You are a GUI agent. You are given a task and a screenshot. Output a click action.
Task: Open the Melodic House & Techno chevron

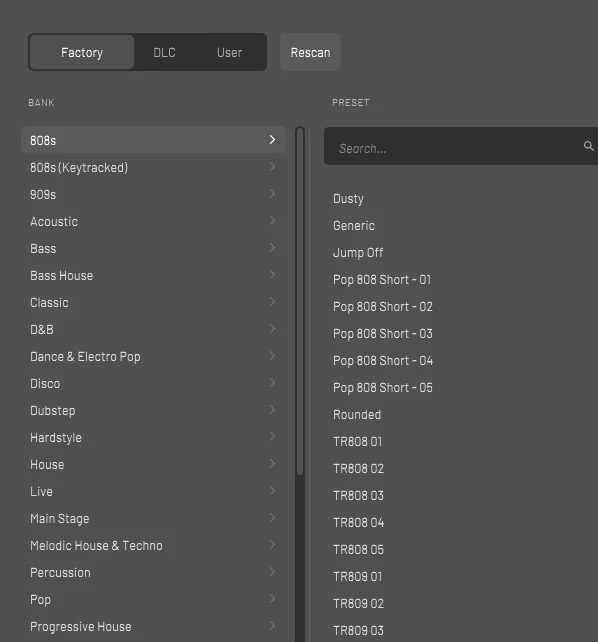273,545
